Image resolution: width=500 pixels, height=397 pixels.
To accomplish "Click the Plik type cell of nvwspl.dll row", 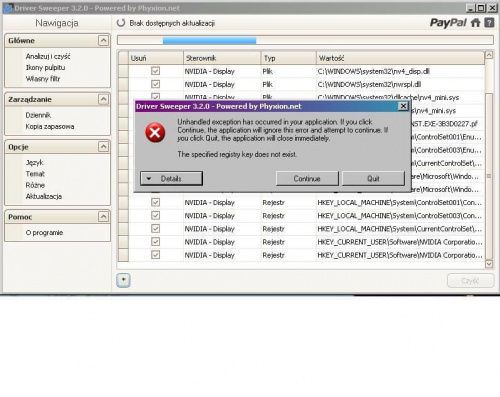I will (288, 84).
